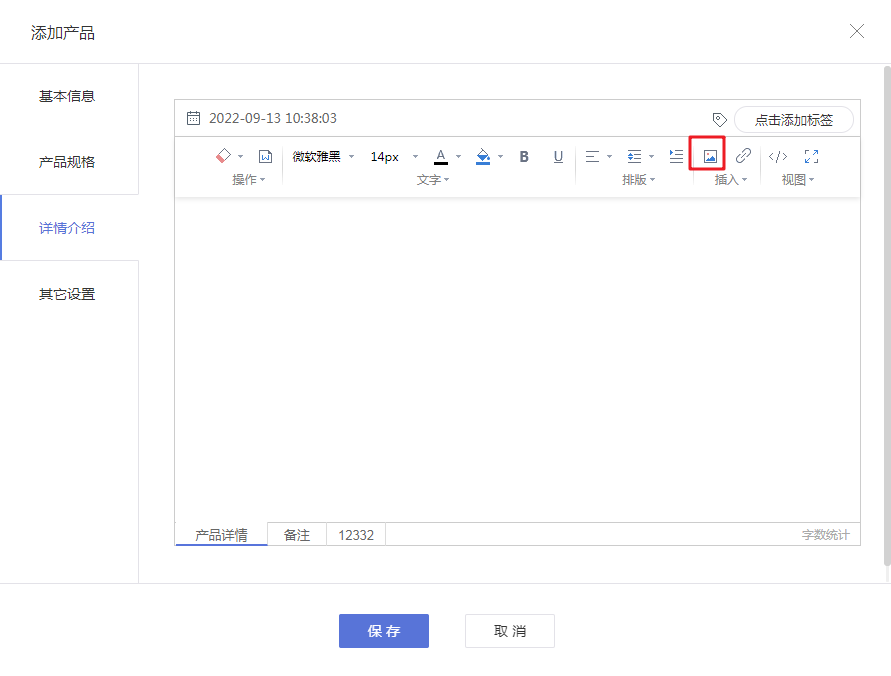Close the 添加产品 dialog
Image resolution: width=891 pixels, height=676 pixels.
click(x=857, y=31)
